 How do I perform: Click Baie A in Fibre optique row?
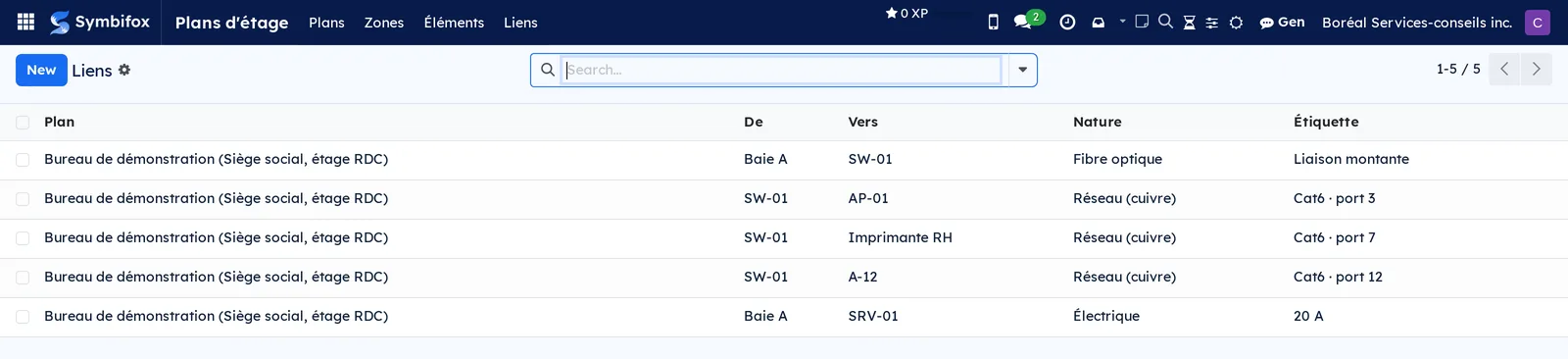pyautogui.click(x=765, y=159)
